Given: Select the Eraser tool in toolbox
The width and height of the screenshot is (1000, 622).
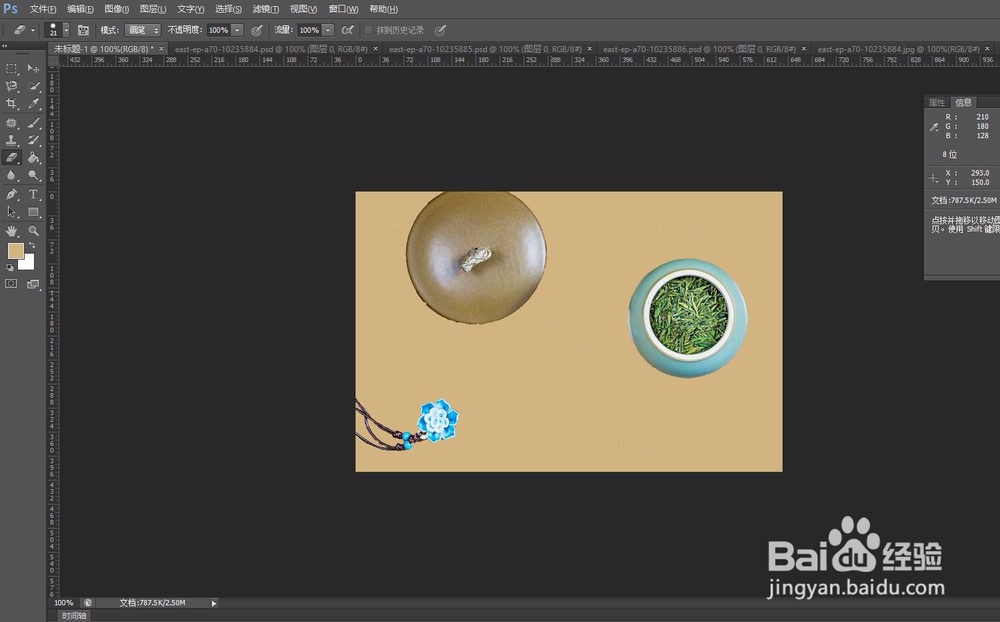Looking at the screenshot, I should coord(11,158).
